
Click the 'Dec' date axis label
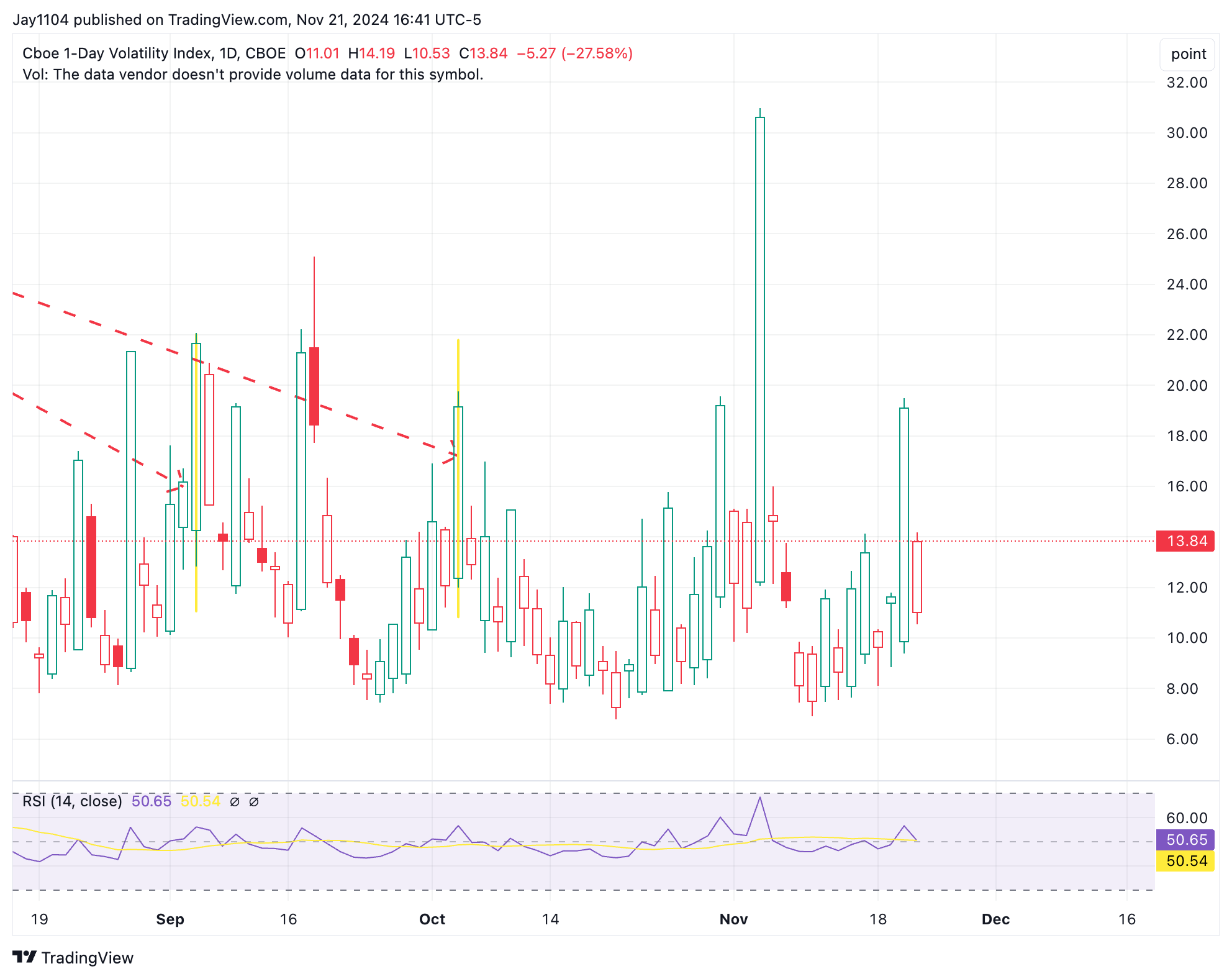(x=995, y=919)
